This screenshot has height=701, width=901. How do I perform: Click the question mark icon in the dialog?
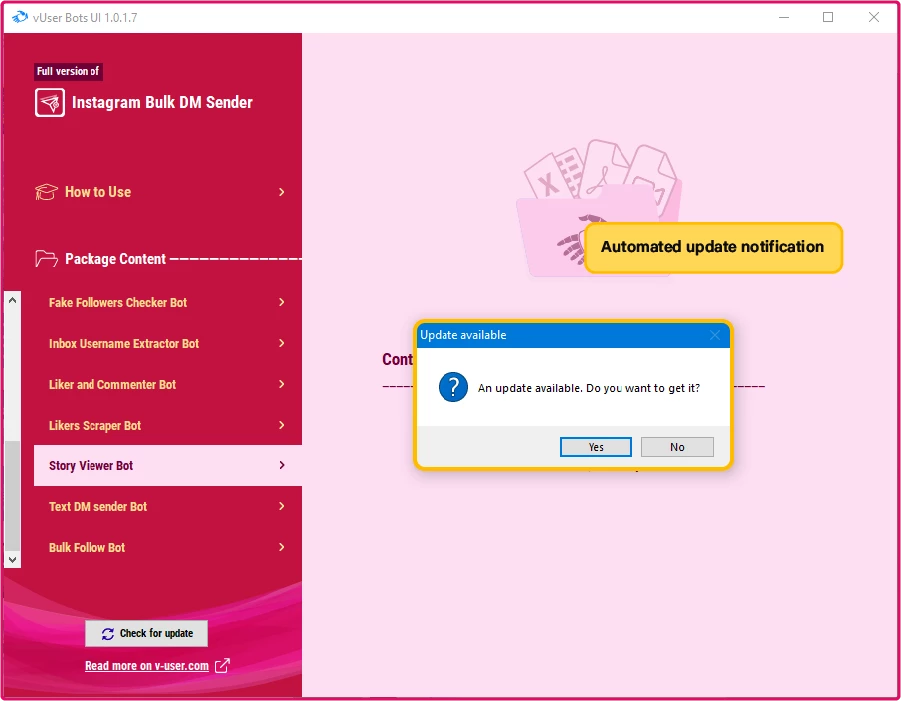pyautogui.click(x=453, y=387)
